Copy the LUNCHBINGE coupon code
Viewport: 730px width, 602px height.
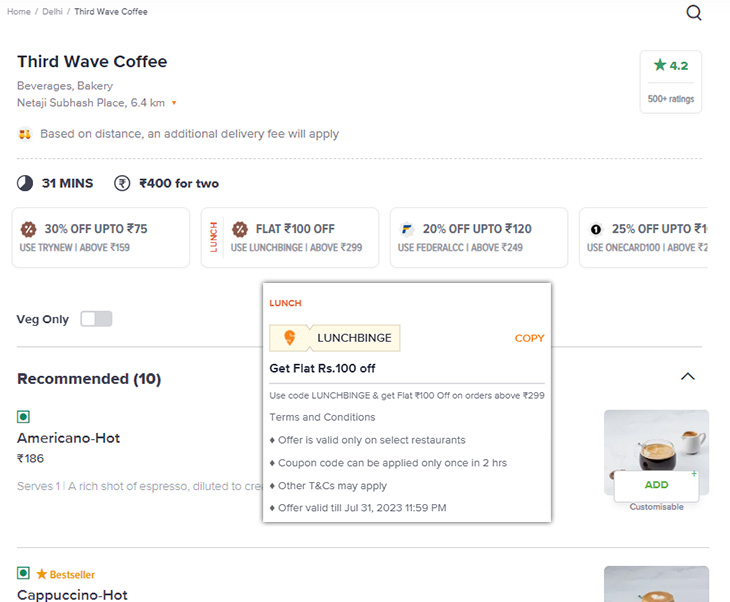coord(529,338)
